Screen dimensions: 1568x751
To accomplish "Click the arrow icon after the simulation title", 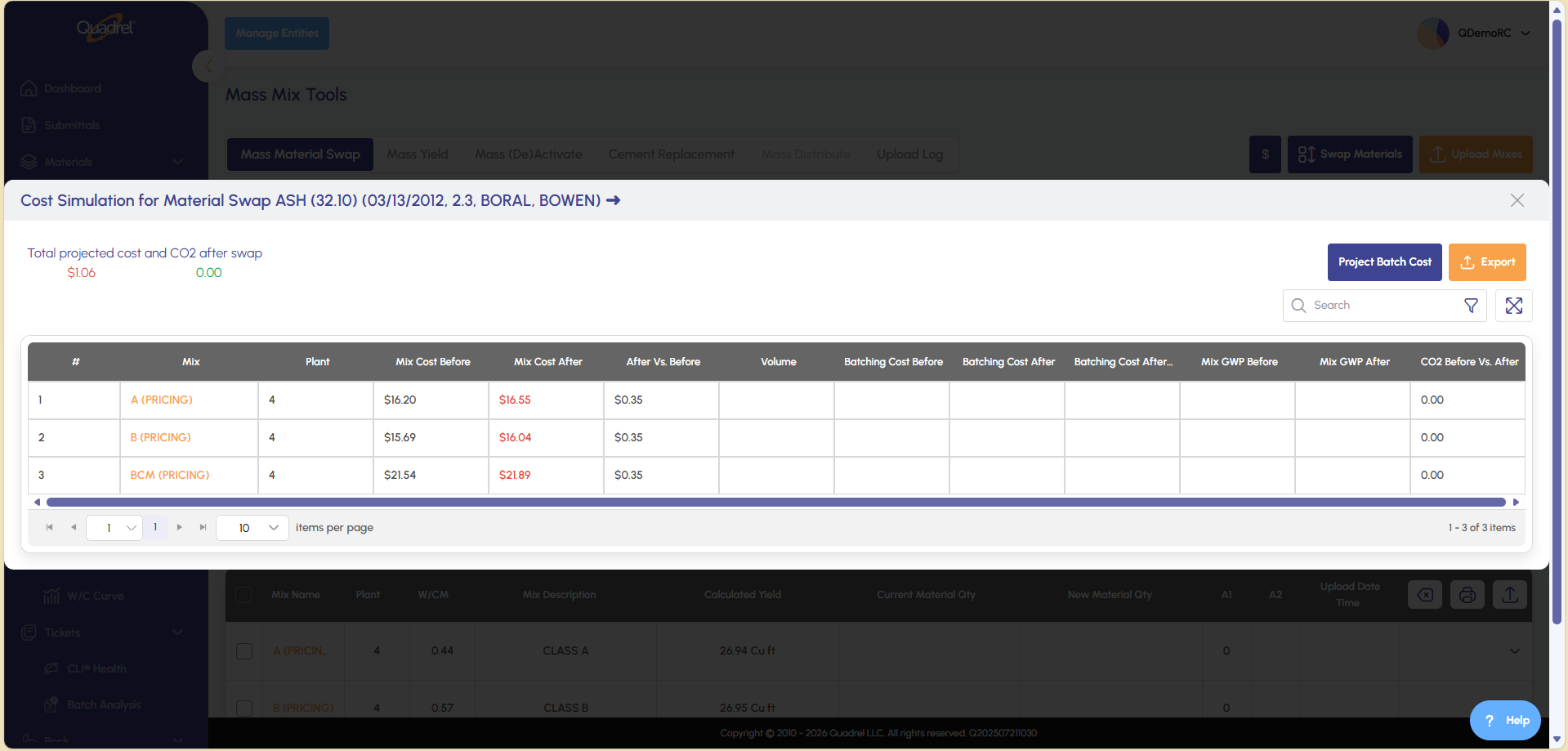I will tap(613, 200).
